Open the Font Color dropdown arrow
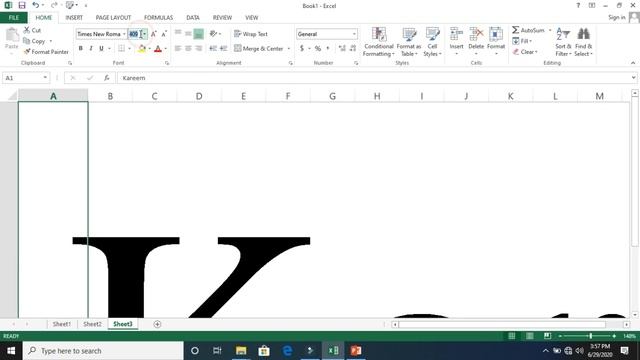This screenshot has width=640, height=360. (x=165, y=49)
